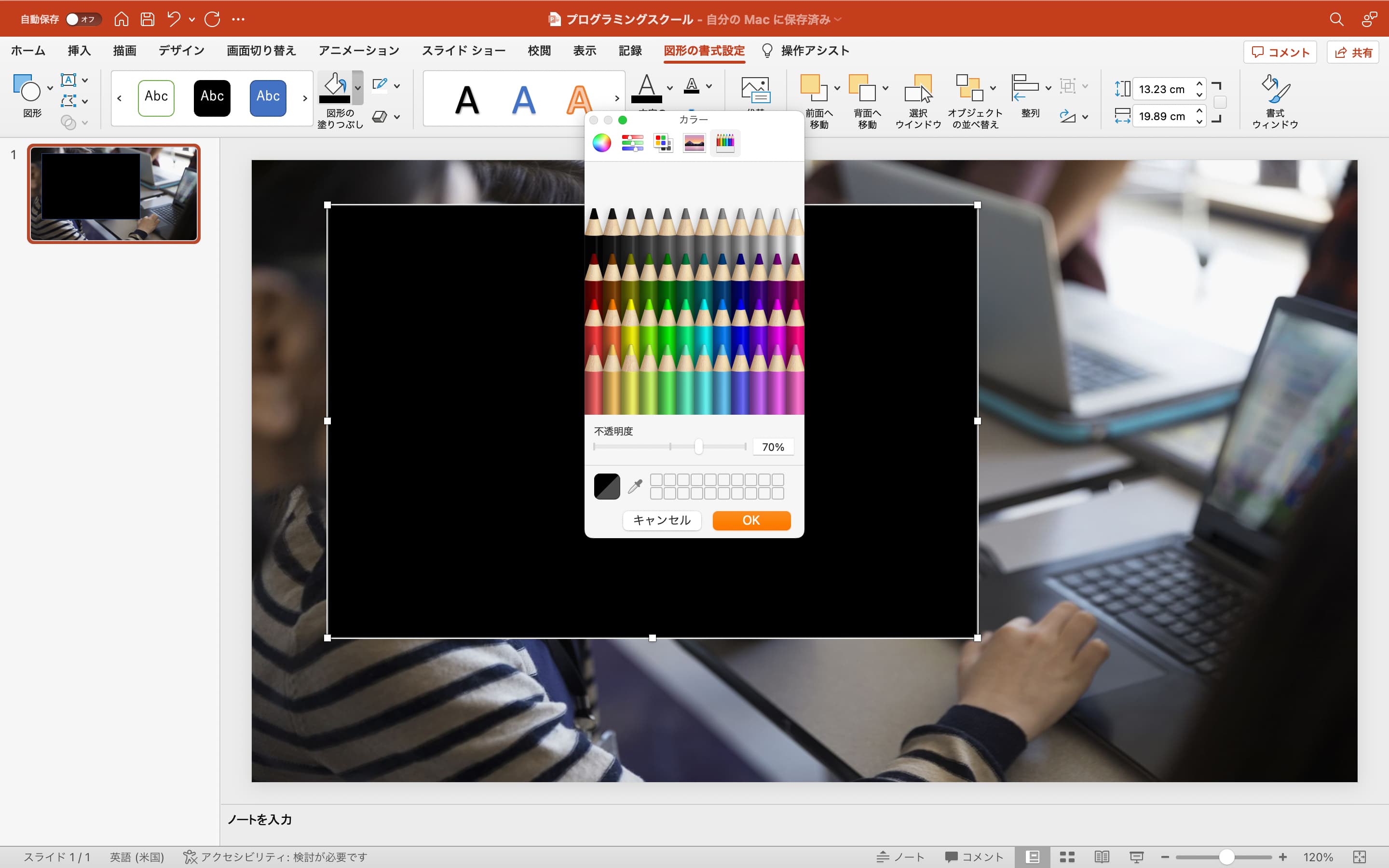Click the 共有 share button
The image size is (1389, 868).
(x=1353, y=52)
